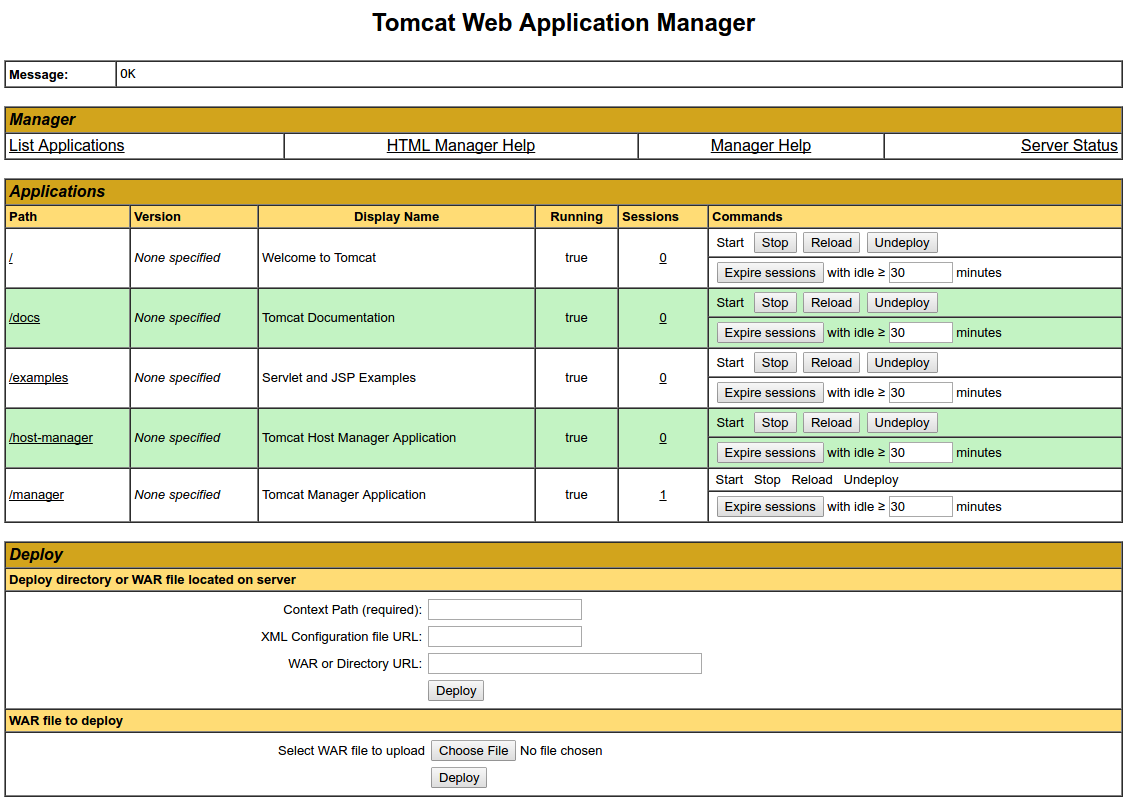The height and width of the screenshot is (806, 1126).
Task: View the Server Status page
Action: 1069,145
